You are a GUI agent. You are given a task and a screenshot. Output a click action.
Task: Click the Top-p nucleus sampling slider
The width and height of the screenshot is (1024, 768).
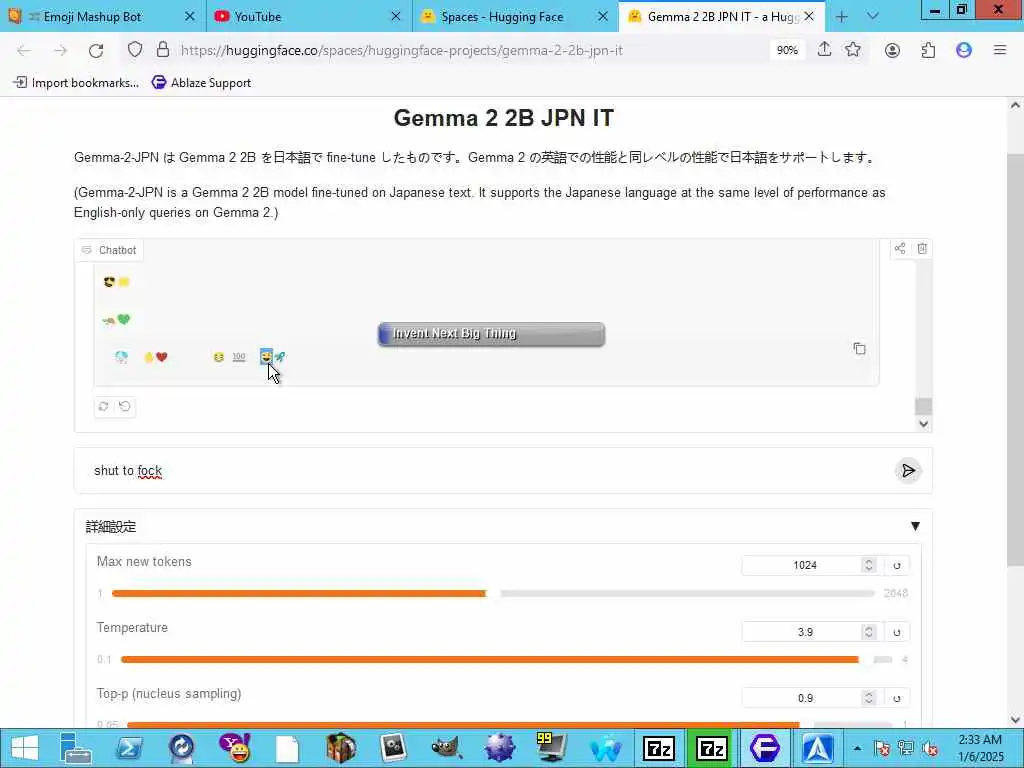pyautogui.click(x=509, y=724)
